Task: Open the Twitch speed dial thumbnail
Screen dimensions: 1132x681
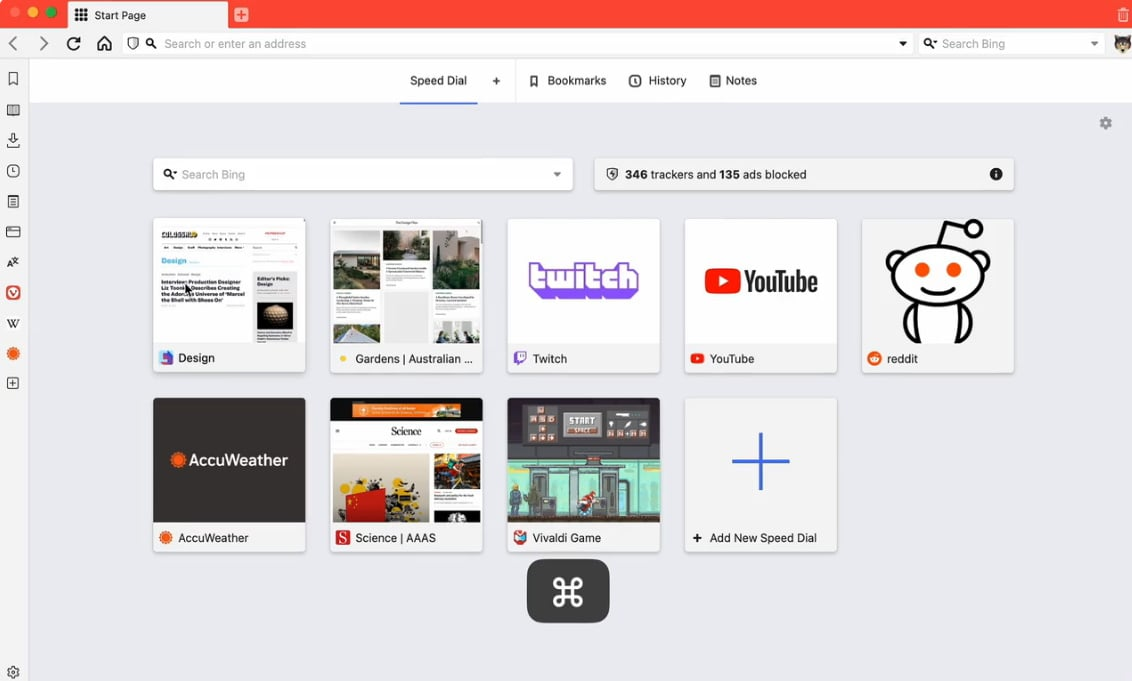Action: [x=583, y=282]
